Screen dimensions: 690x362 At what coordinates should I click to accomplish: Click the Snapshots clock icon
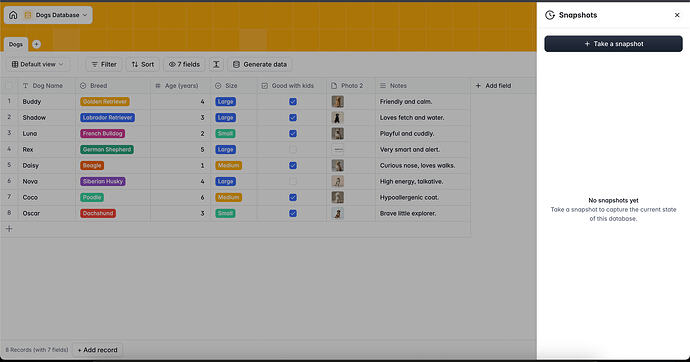tap(550, 15)
